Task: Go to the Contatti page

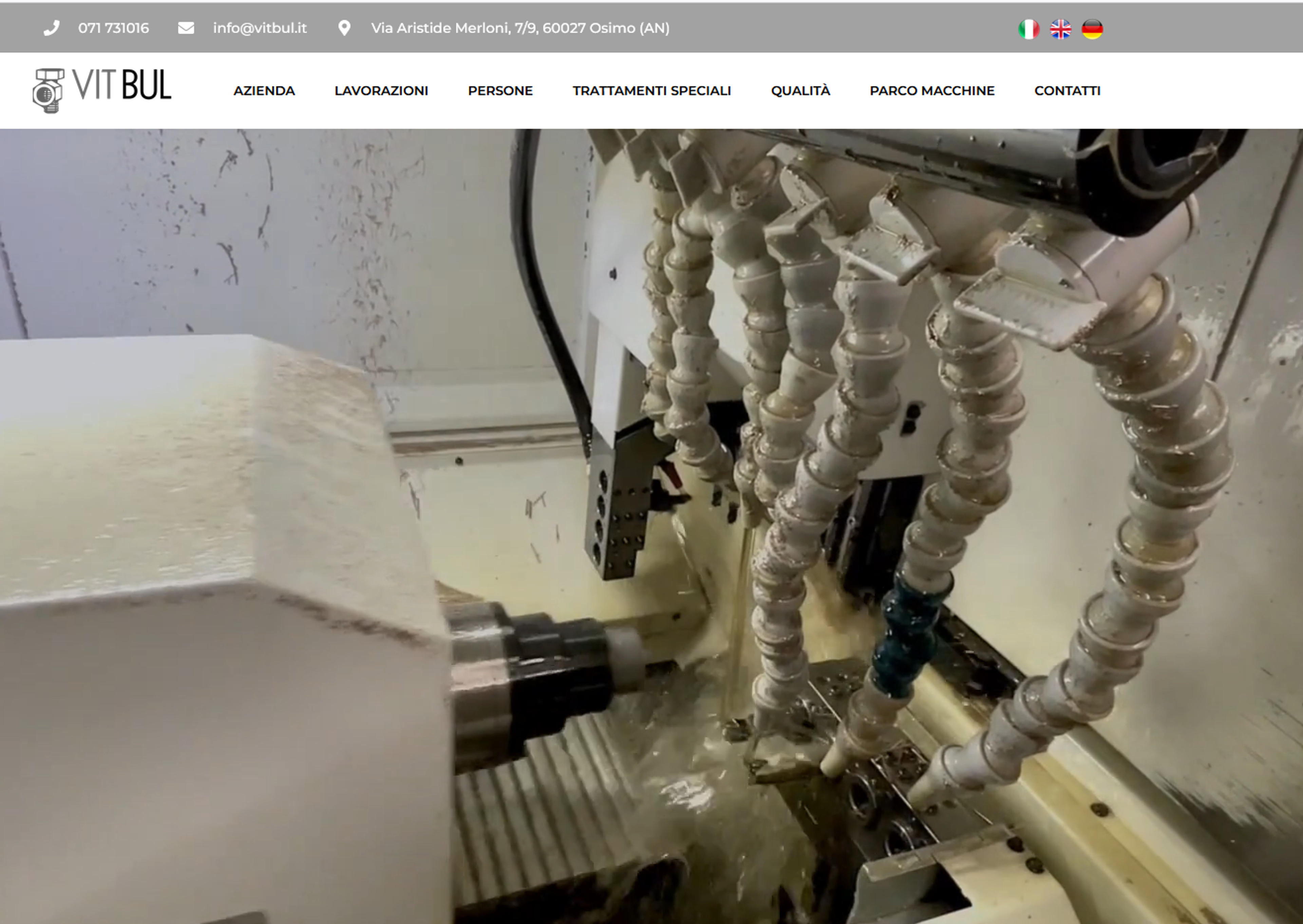Action: tap(1068, 91)
